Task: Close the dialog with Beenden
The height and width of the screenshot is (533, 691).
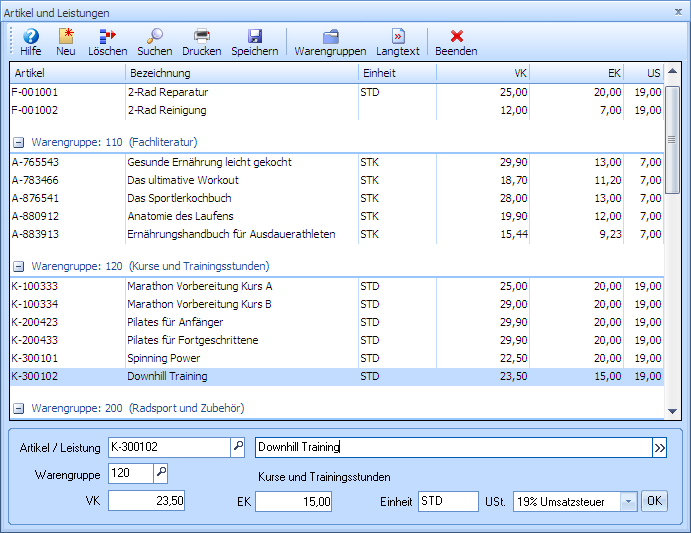Action: pyautogui.click(x=456, y=42)
